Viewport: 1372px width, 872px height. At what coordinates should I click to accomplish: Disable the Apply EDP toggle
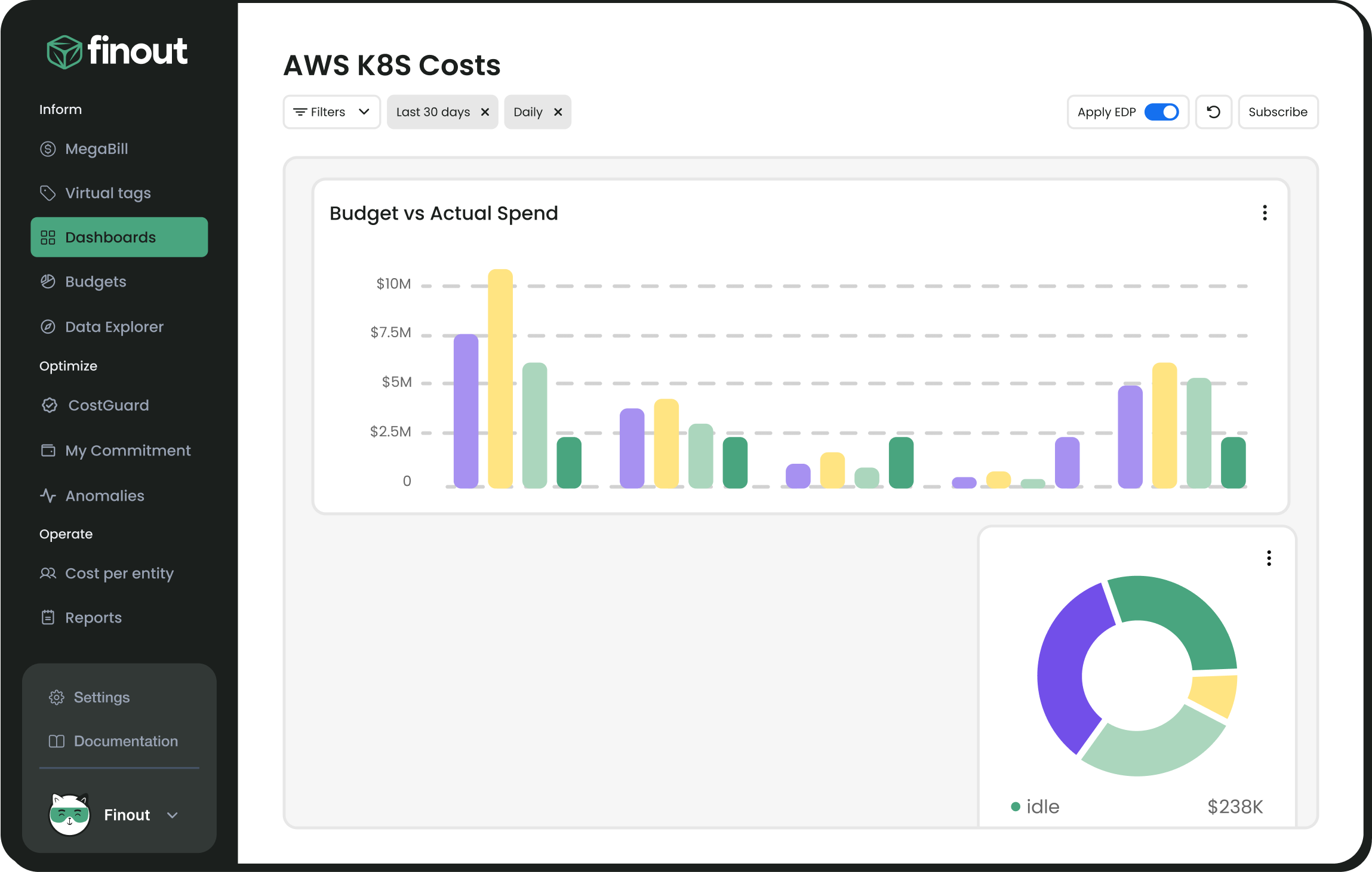coord(1162,112)
